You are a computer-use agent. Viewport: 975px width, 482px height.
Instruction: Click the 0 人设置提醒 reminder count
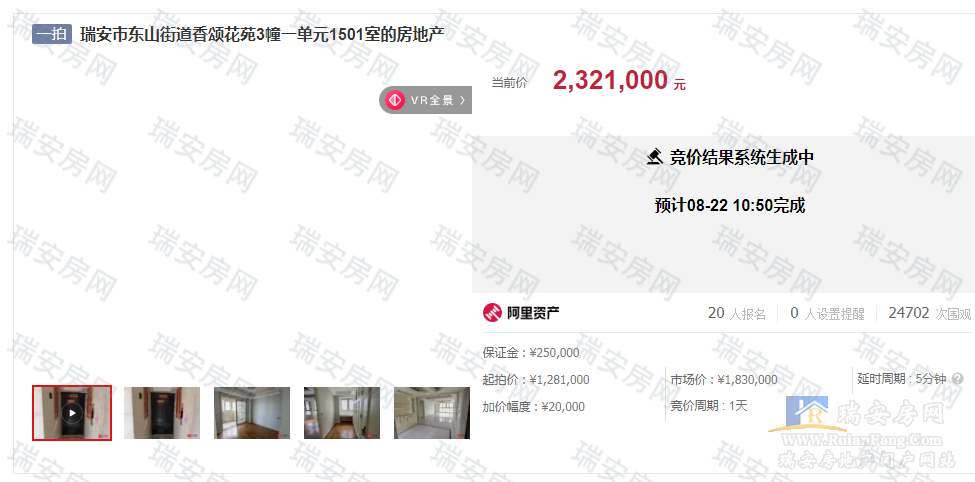click(827, 313)
